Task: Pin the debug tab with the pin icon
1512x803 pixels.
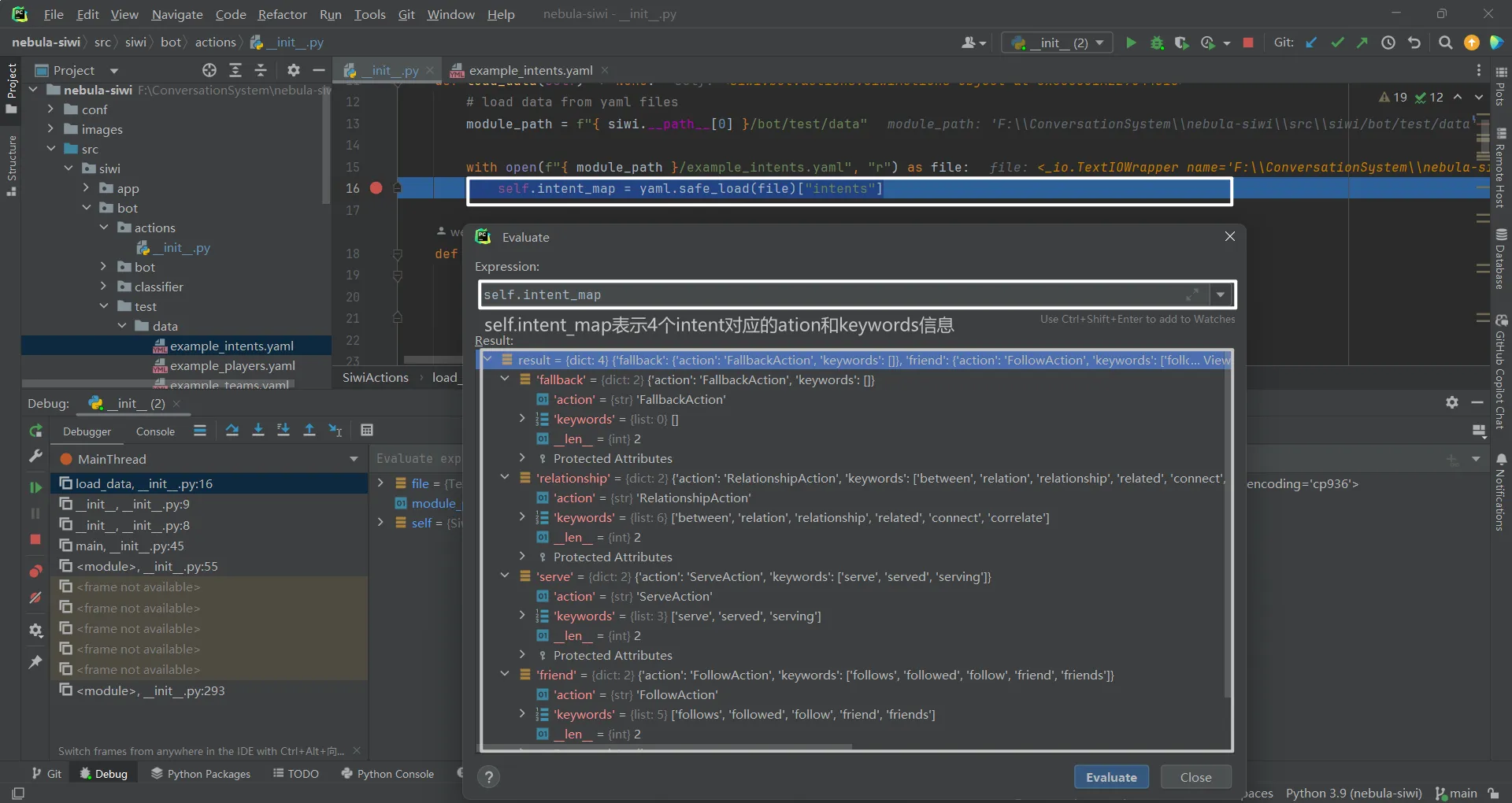Action: [x=35, y=662]
